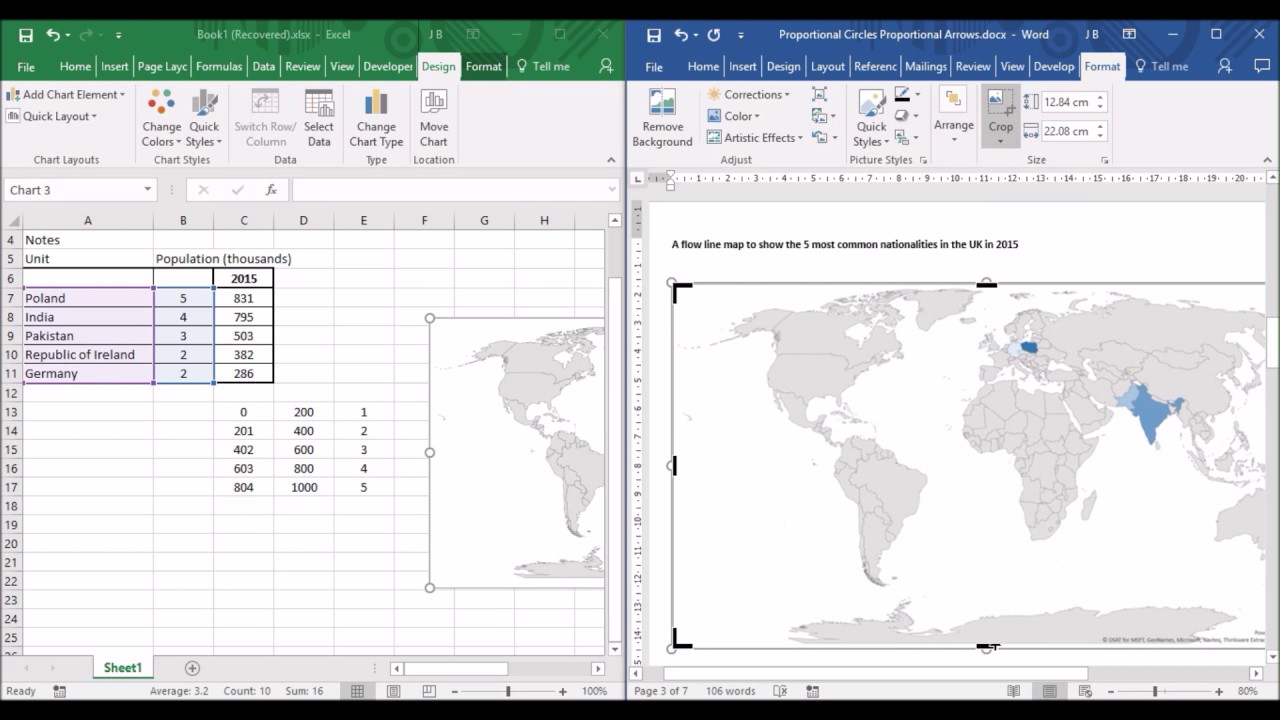This screenshot has width=1280, height=720.
Task: Add a new sheet with plus icon
Action: (x=192, y=668)
